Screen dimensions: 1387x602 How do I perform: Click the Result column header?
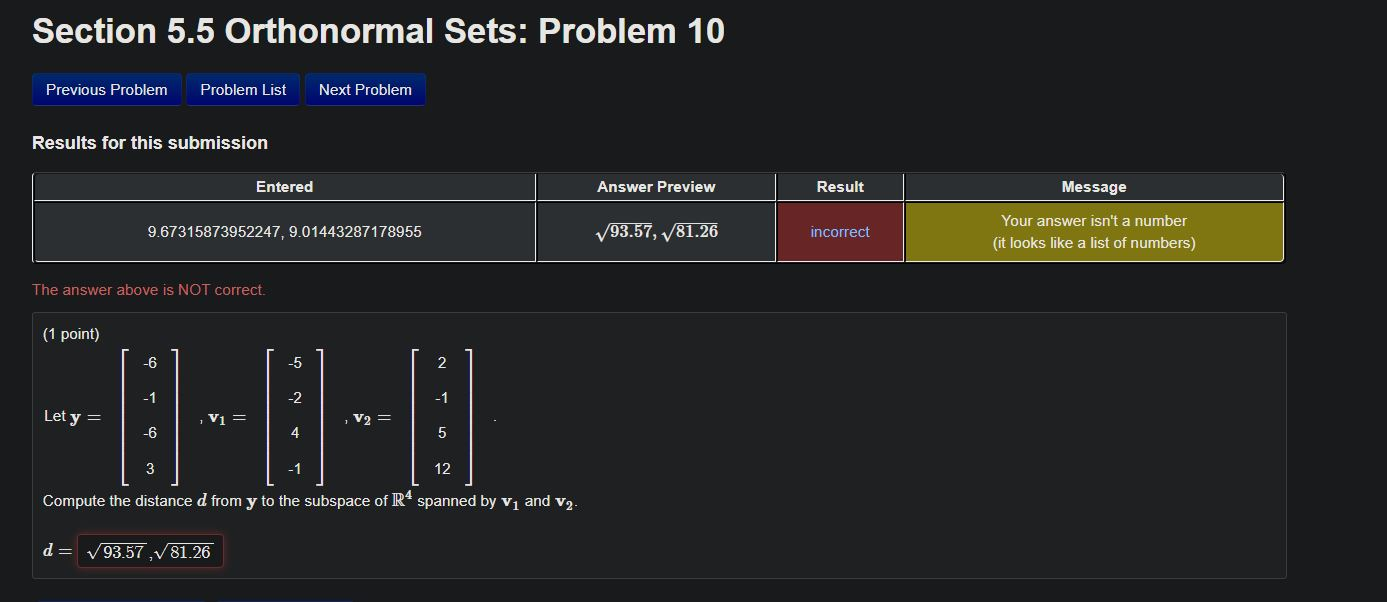click(839, 186)
